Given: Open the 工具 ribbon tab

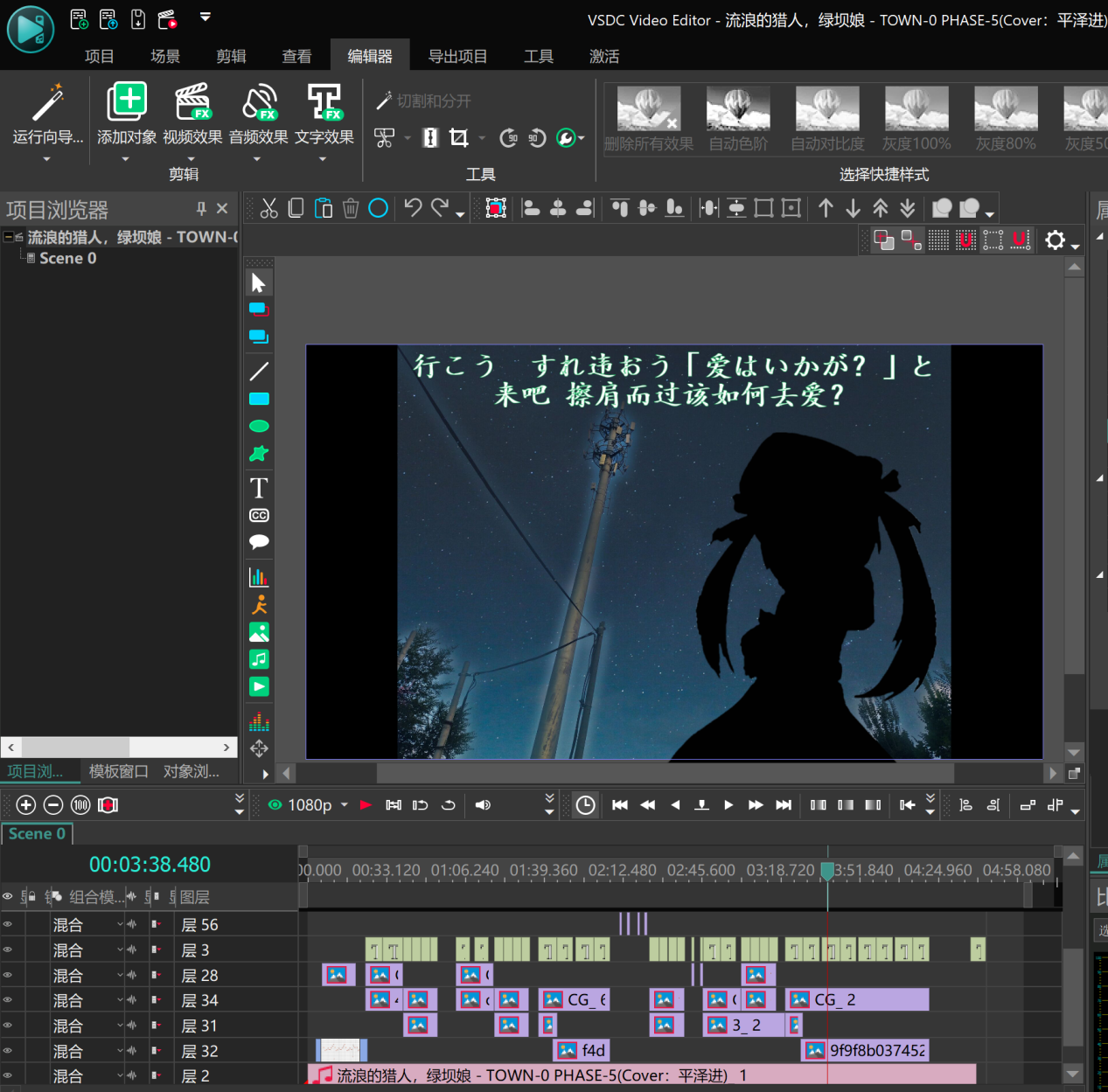Looking at the screenshot, I should pyautogui.click(x=539, y=56).
